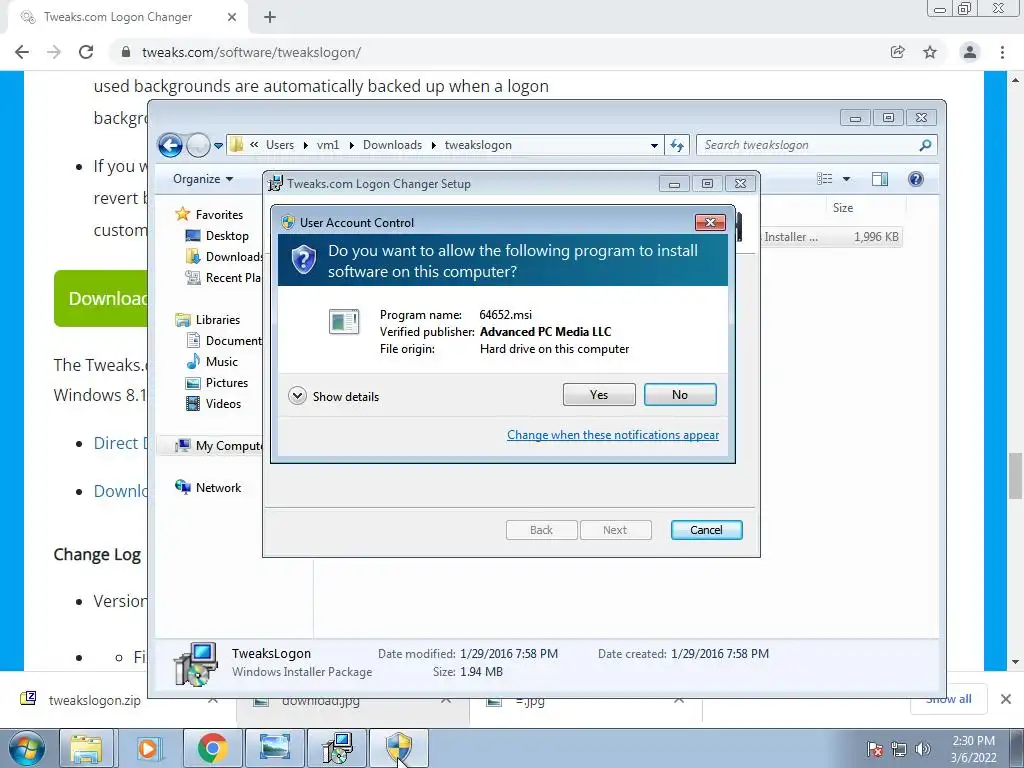The height and width of the screenshot is (768, 1024).
Task: Toggle the preview pane icon
Action: click(880, 179)
